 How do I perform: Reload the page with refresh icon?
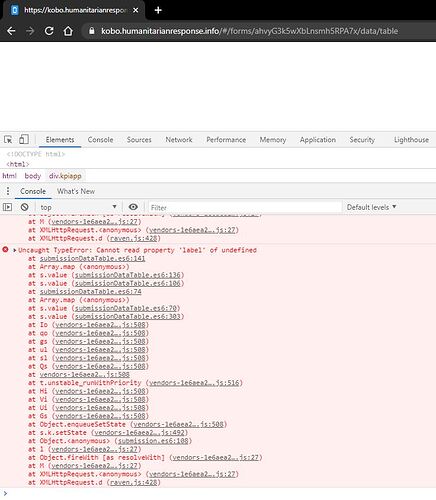pyautogui.click(x=49, y=31)
